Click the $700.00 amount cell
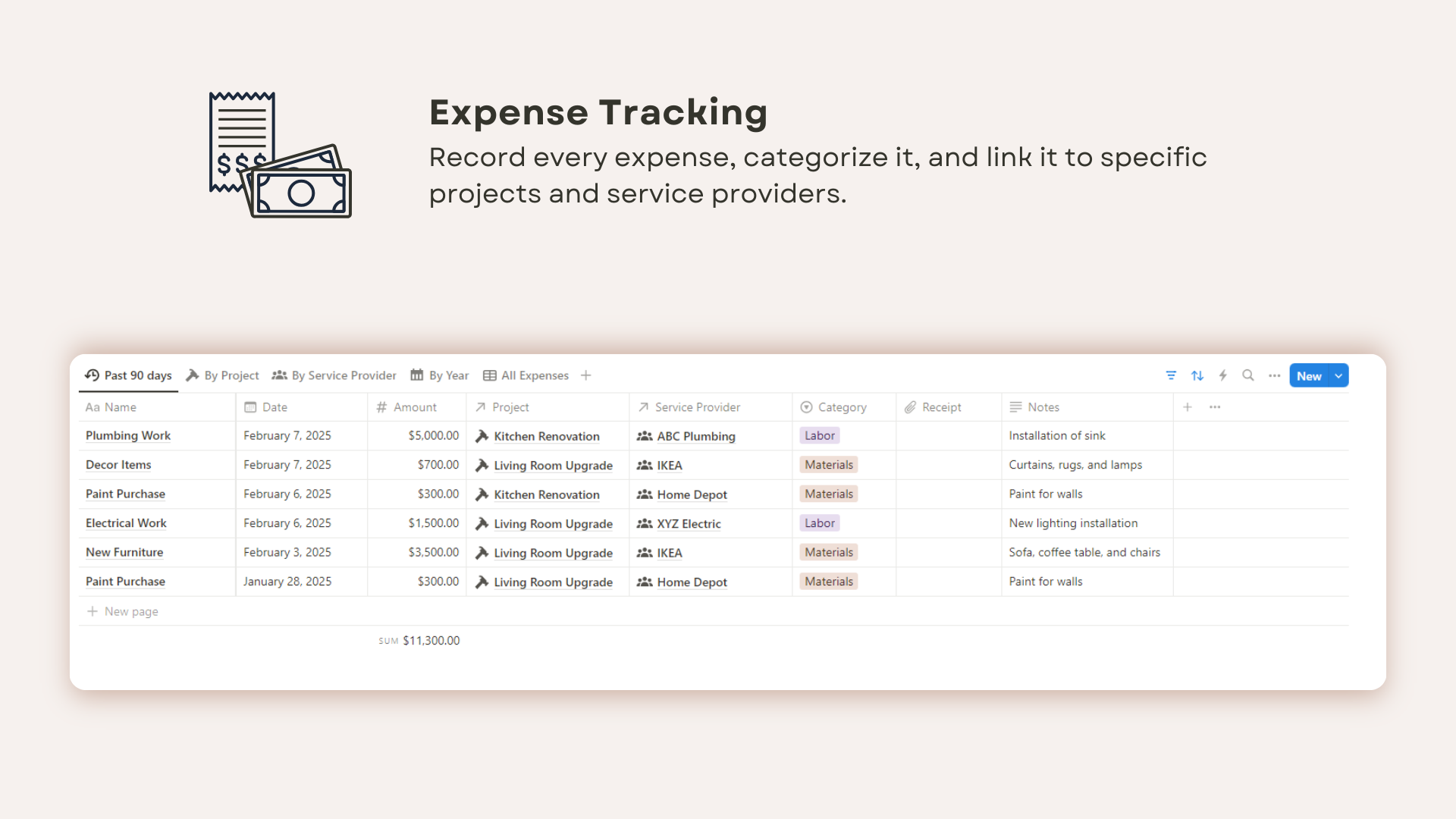 coord(417,465)
